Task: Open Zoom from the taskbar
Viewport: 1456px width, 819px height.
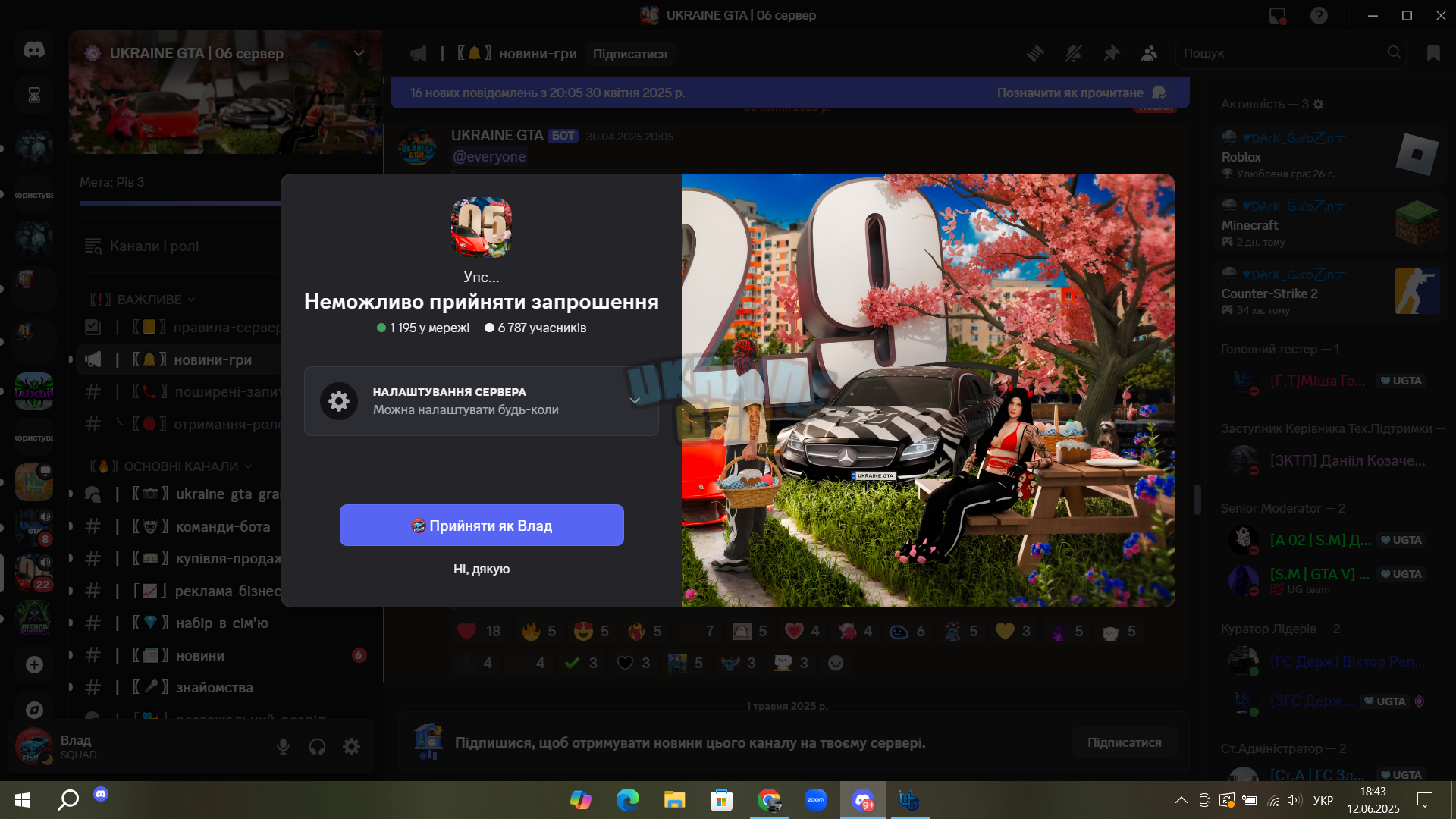Action: (x=816, y=800)
